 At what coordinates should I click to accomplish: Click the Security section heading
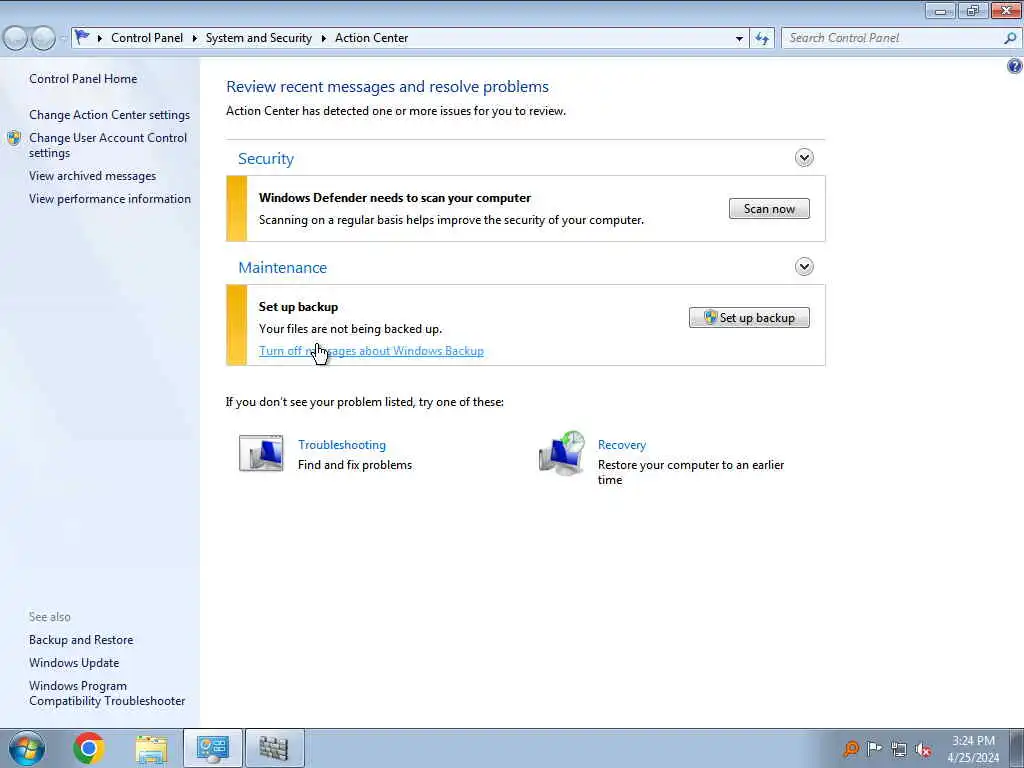pos(266,159)
